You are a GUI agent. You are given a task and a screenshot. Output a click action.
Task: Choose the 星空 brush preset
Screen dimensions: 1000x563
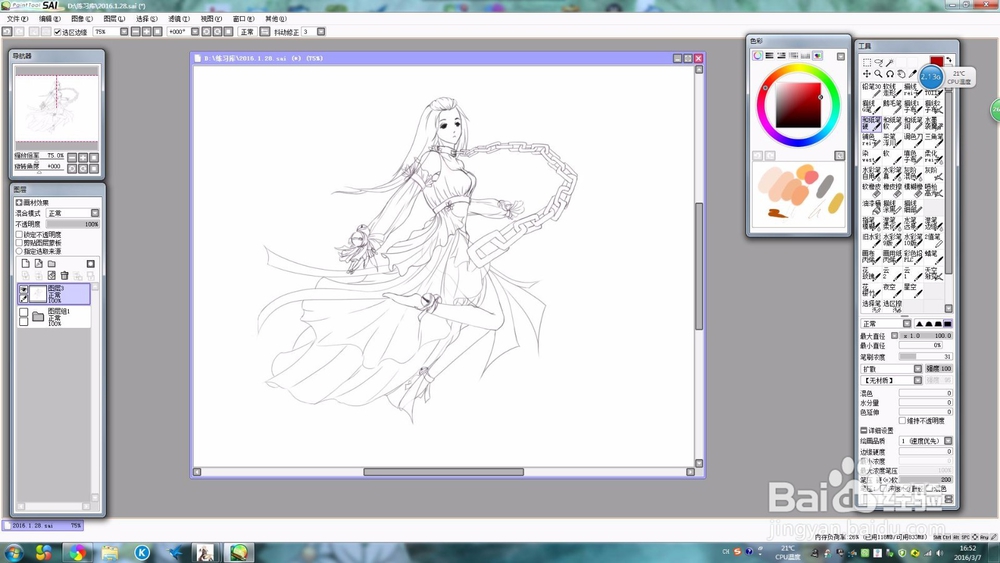click(x=913, y=290)
